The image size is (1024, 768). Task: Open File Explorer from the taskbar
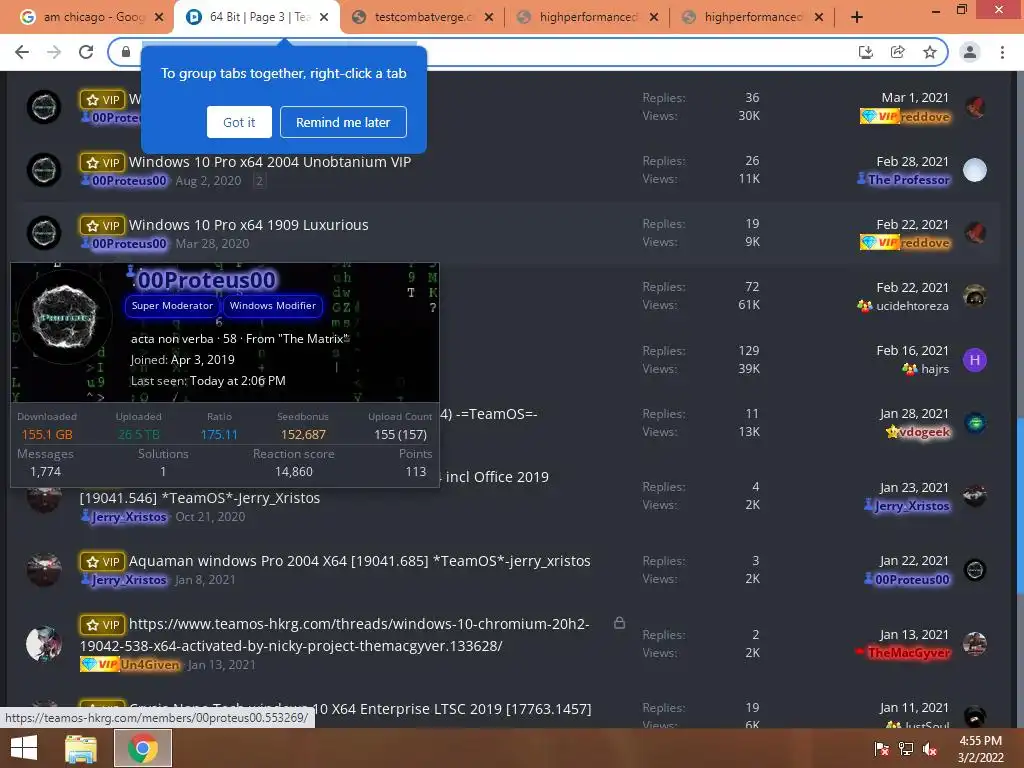pyautogui.click(x=81, y=748)
